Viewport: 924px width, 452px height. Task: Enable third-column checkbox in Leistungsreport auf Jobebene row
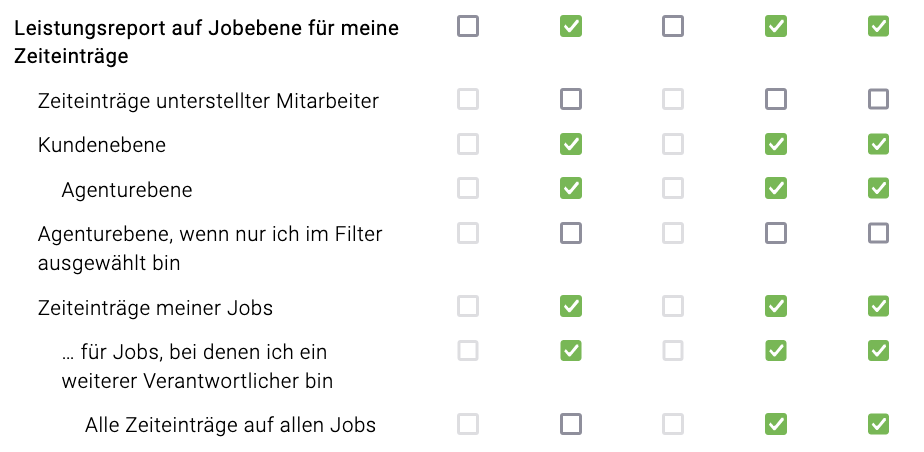(x=673, y=27)
